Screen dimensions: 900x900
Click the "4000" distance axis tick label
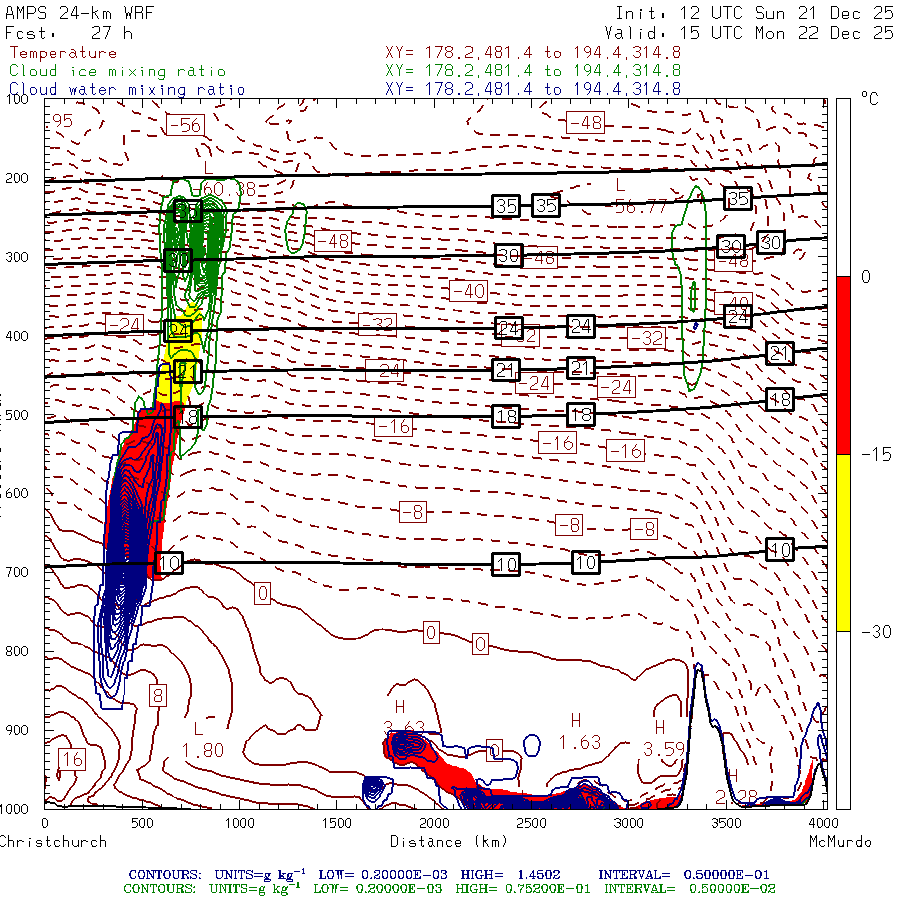point(824,824)
